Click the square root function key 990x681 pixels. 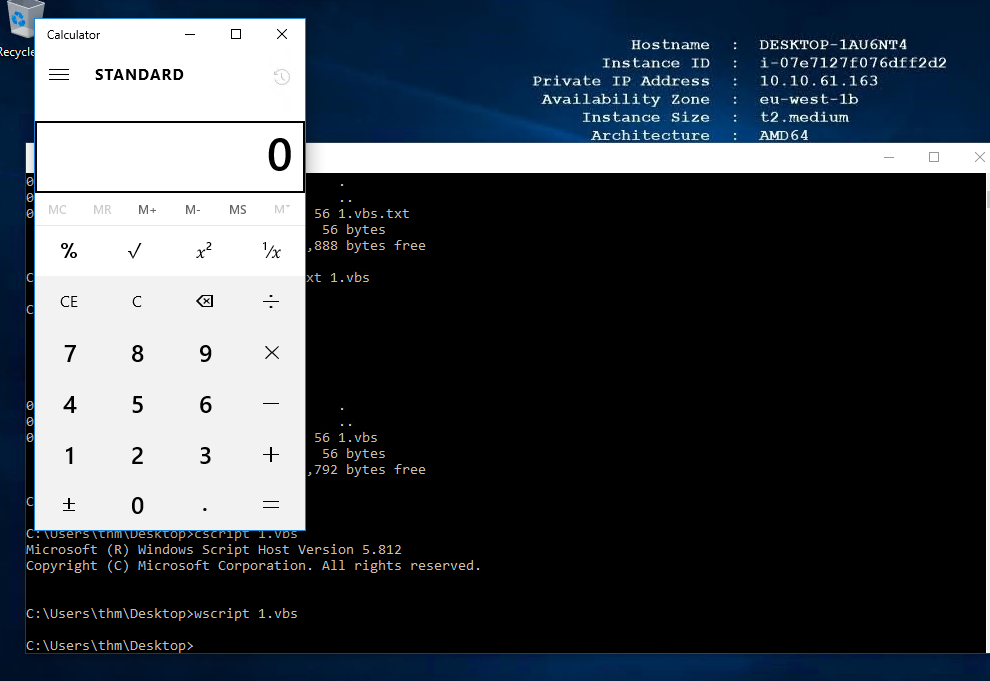(137, 252)
